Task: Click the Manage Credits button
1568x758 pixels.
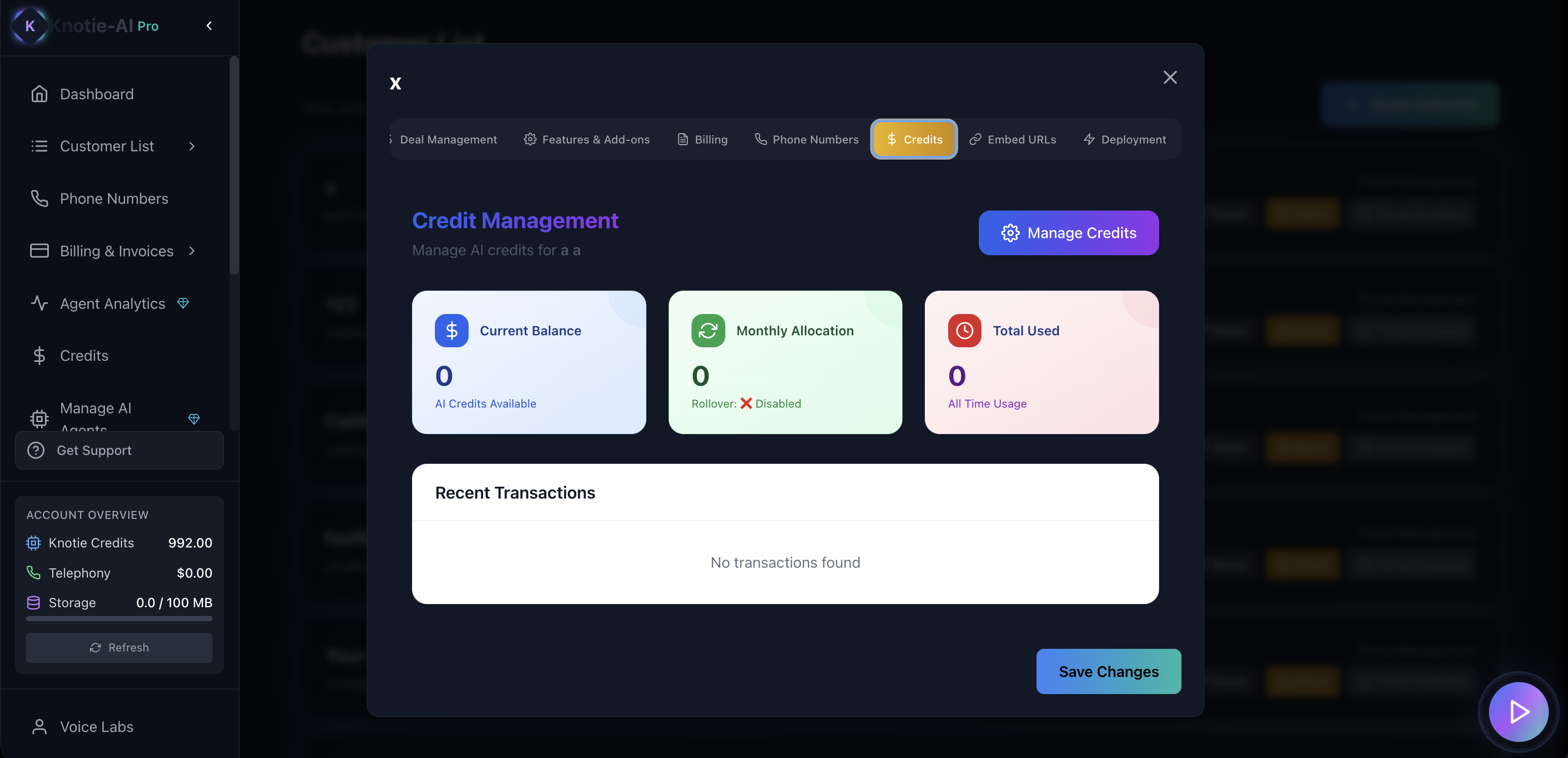Action: pyautogui.click(x=1068, y=233)
